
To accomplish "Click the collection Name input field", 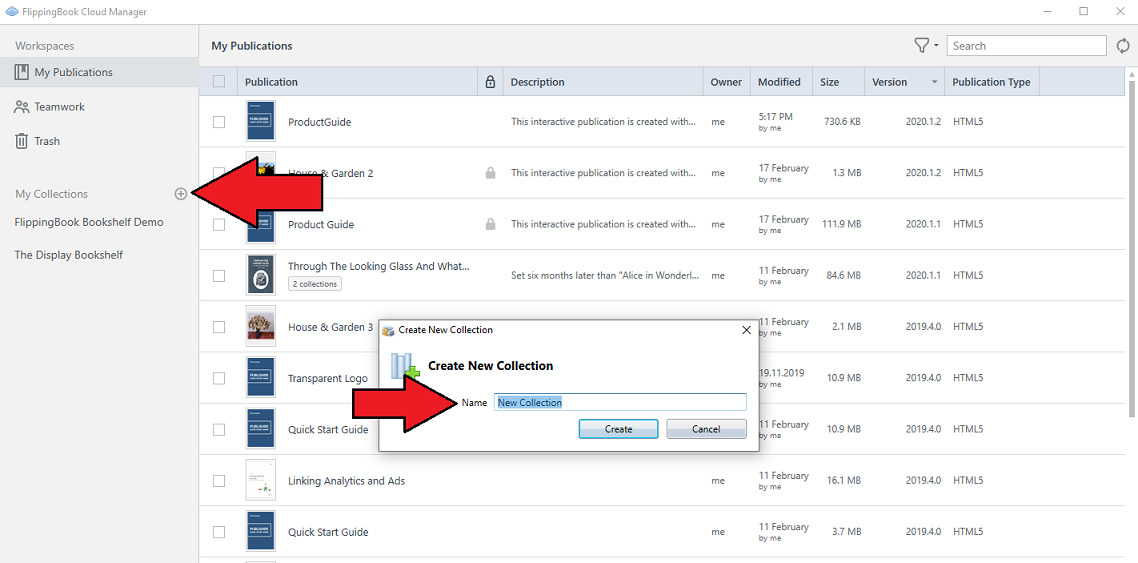I will click(621, 402).
